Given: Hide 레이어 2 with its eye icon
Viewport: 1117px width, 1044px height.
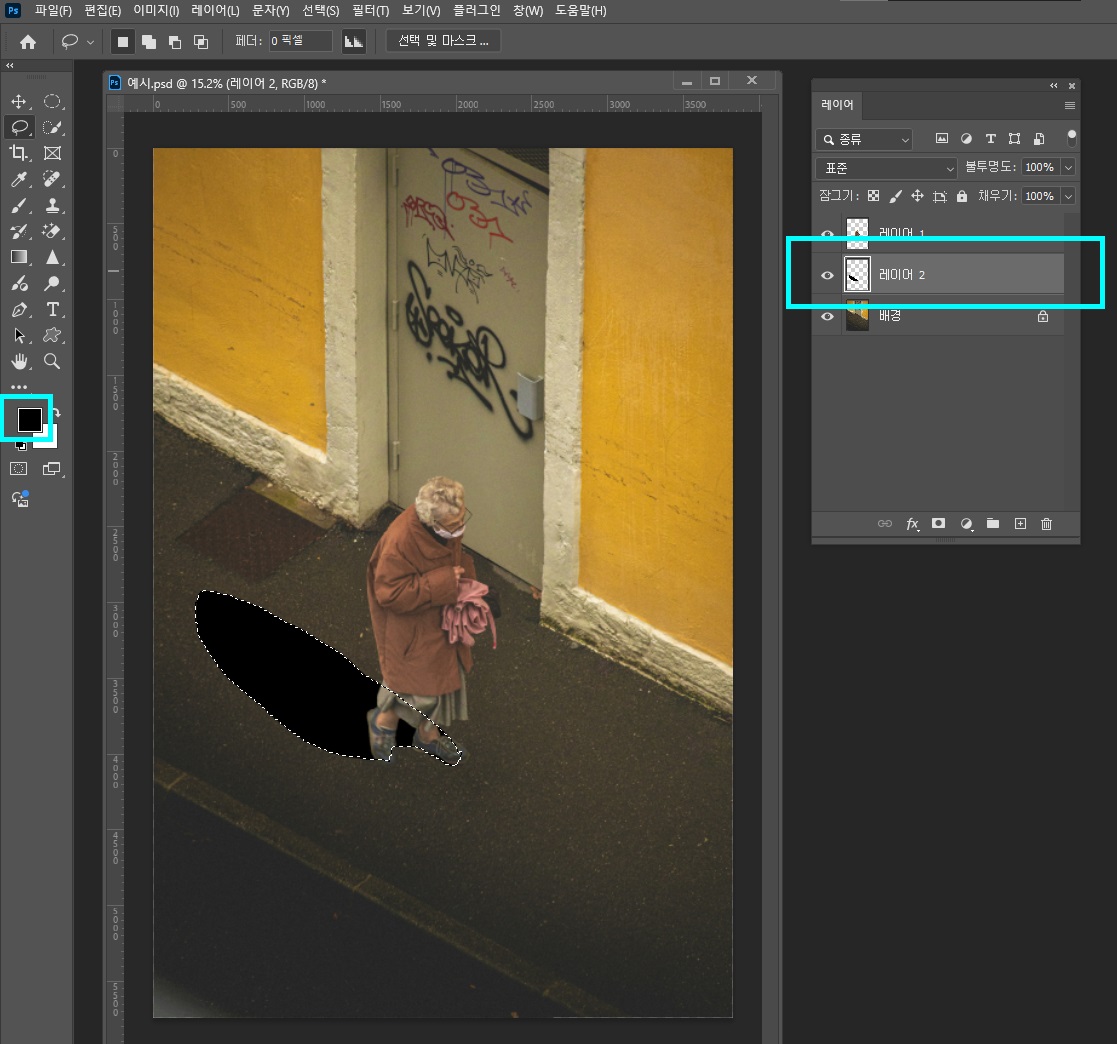Looking at the screenshot, I should [x=827, y=276].
